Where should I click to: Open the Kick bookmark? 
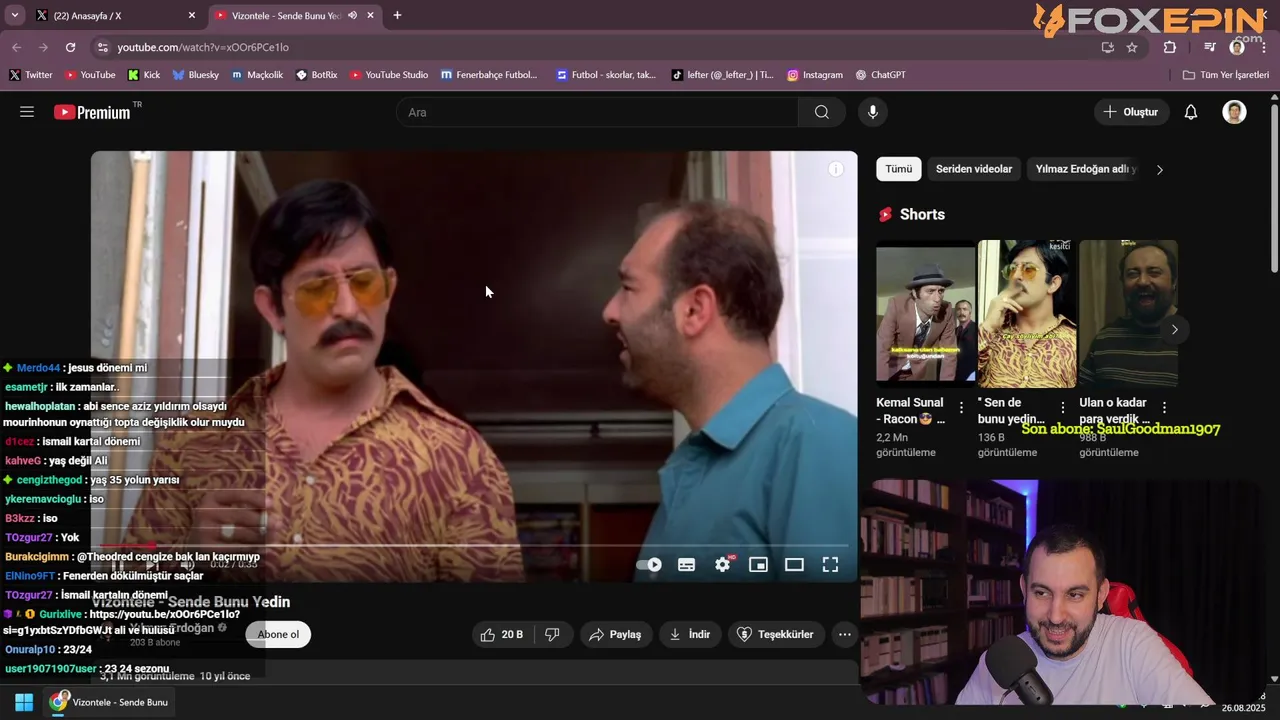[x=144, y=75]
